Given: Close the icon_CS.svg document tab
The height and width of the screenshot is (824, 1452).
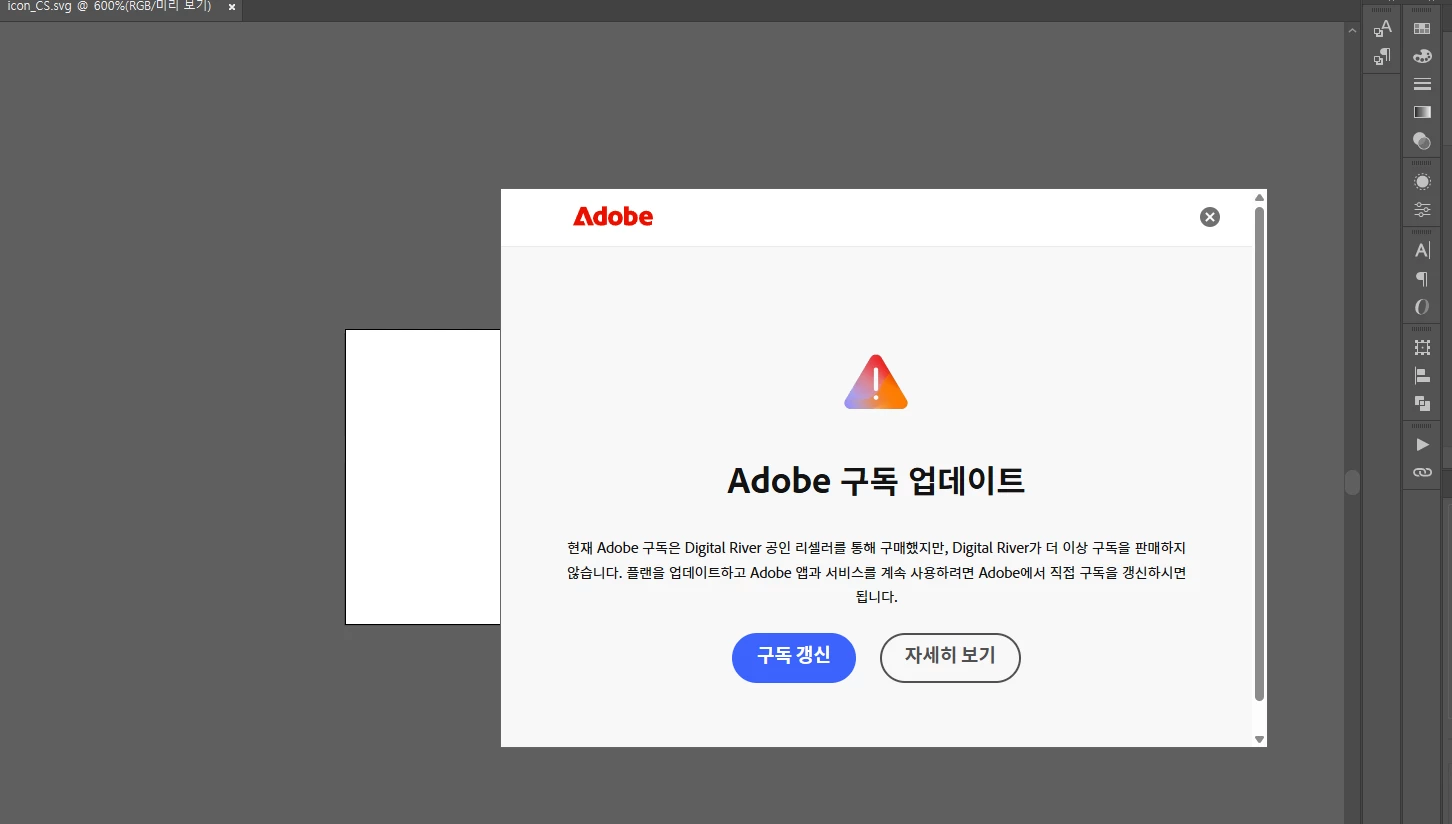Looking at the screenshot, I should [232, 7].
